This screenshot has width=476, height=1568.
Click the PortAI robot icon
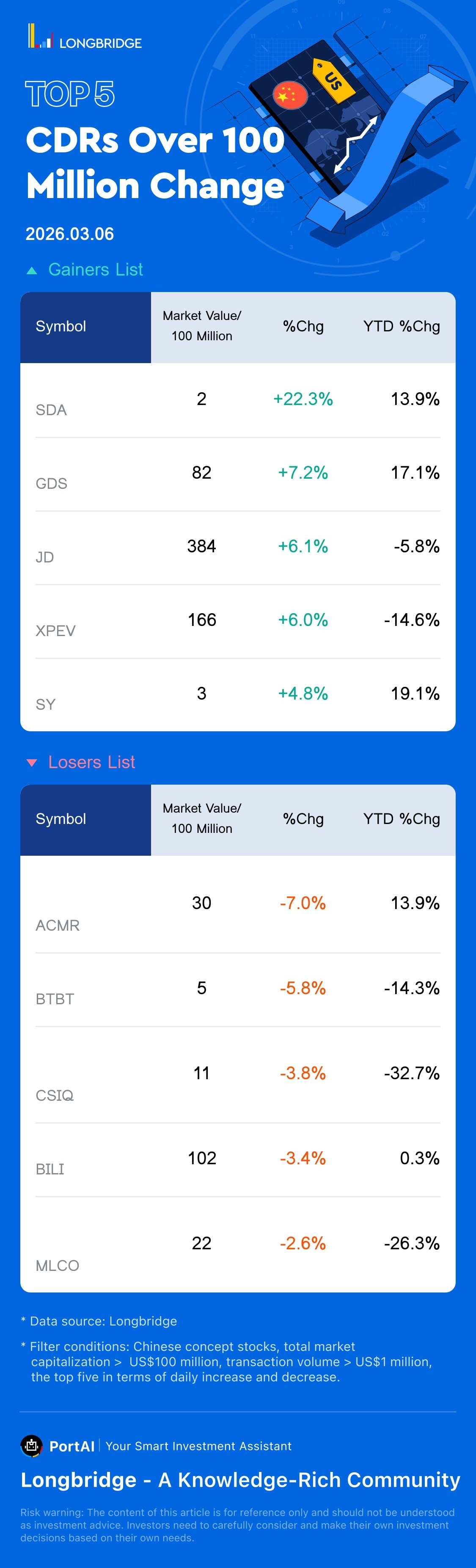point(32,1446)
